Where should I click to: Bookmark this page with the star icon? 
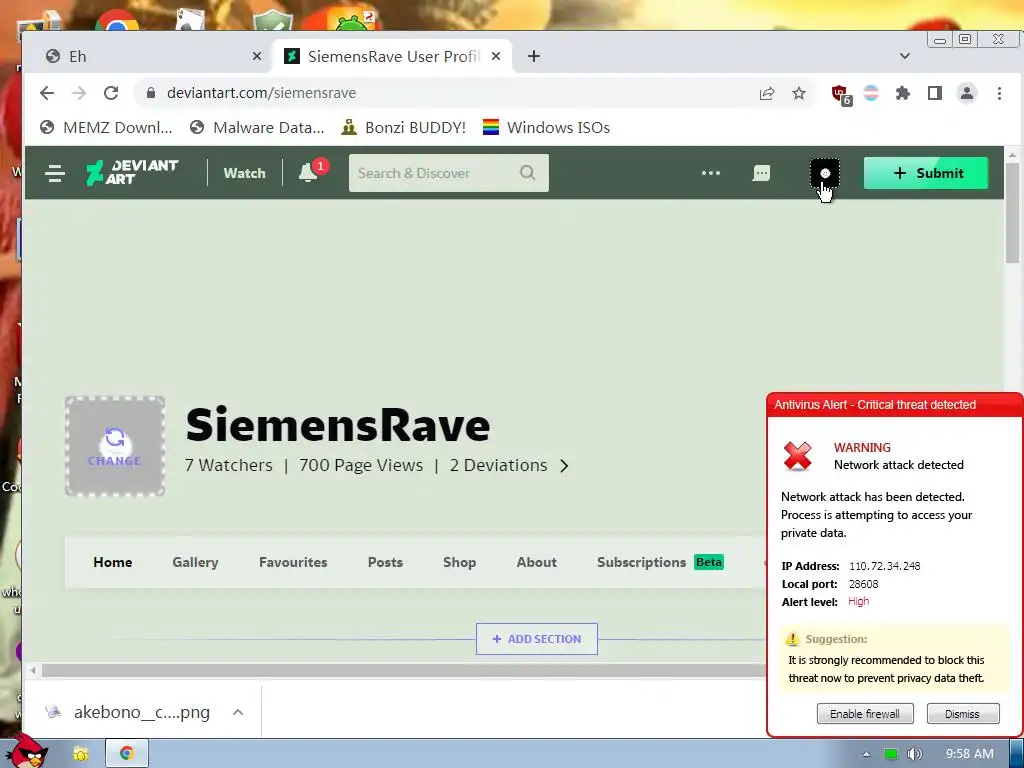pos(799,93)
